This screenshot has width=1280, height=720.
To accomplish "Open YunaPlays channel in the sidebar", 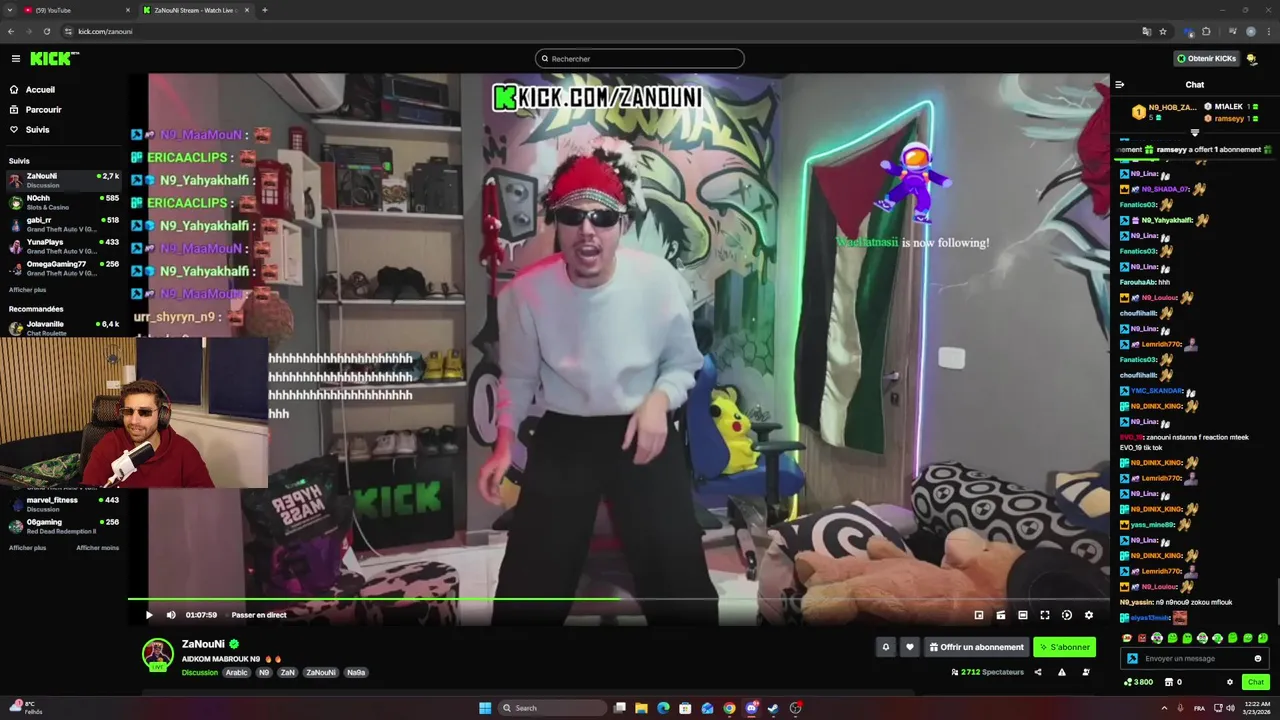I will [x=64, y=246].
